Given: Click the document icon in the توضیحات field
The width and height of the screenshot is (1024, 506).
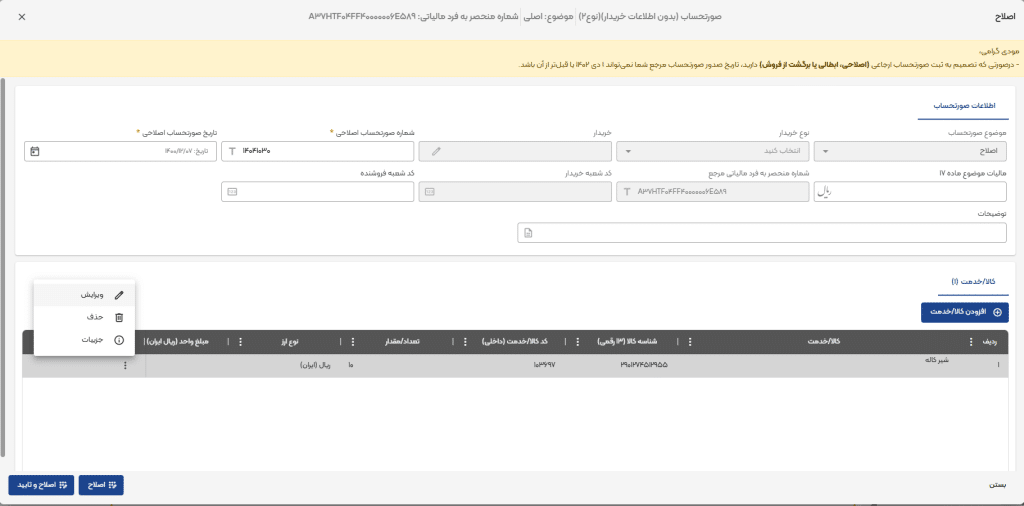Looking at the screenshot, I should (x=529, y=233).
